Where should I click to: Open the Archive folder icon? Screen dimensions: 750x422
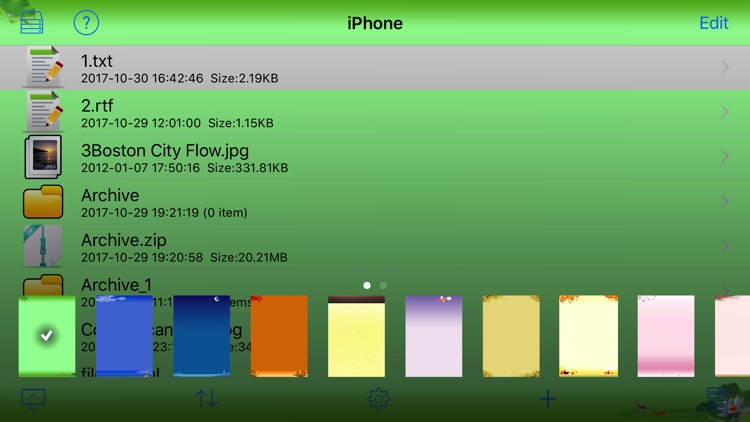pos(43,201)
